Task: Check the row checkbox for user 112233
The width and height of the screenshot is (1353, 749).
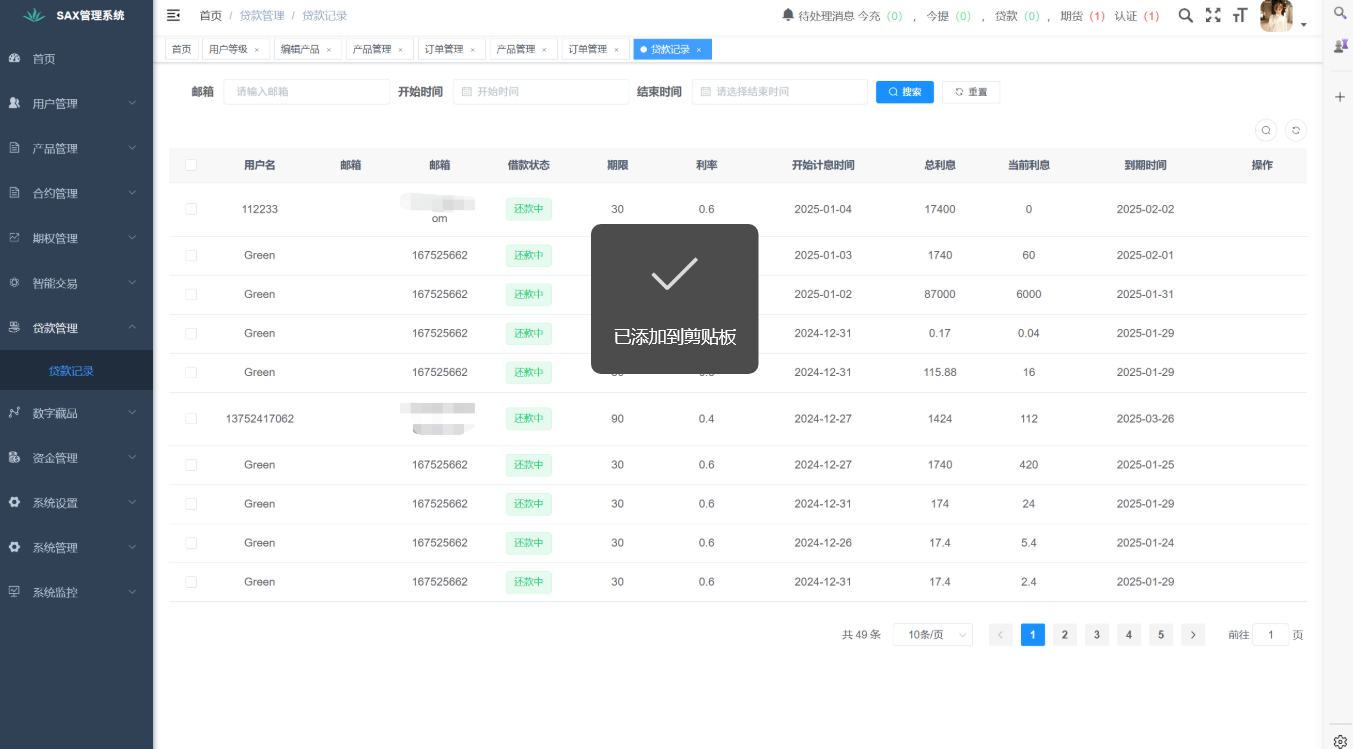Action: [x=191, y=209]
